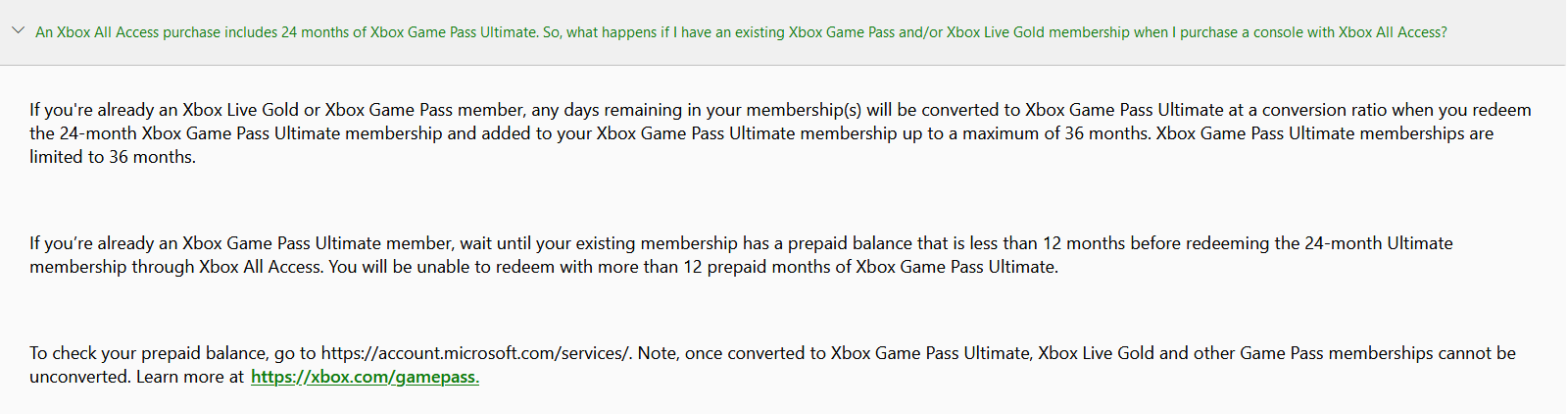Viewport: 1568px width, 414px height.
Task: Click "24 months of Xbox Game Pass Ultimate" in heading
Action: (x=409, y=32)
